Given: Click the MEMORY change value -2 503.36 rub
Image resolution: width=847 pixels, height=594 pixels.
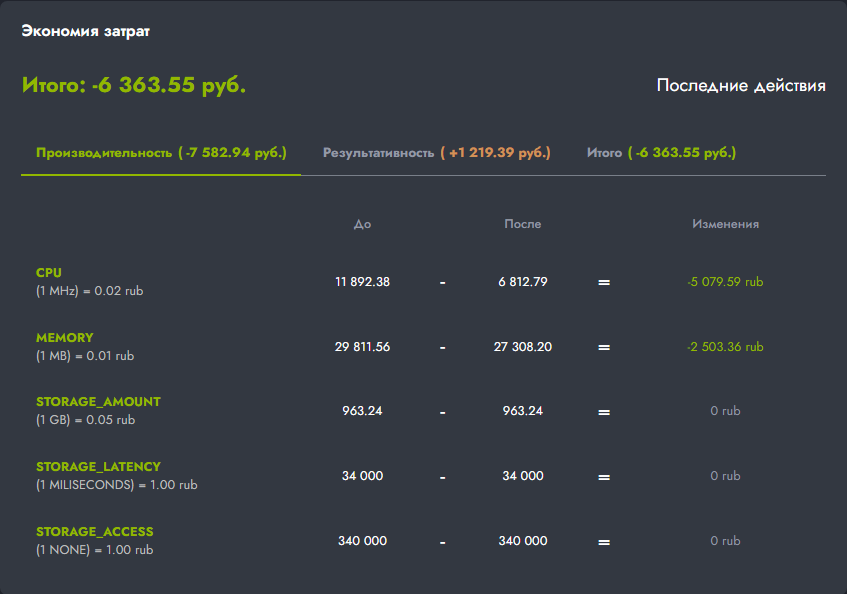Looking at the screenshot, I should click(725, 347).
